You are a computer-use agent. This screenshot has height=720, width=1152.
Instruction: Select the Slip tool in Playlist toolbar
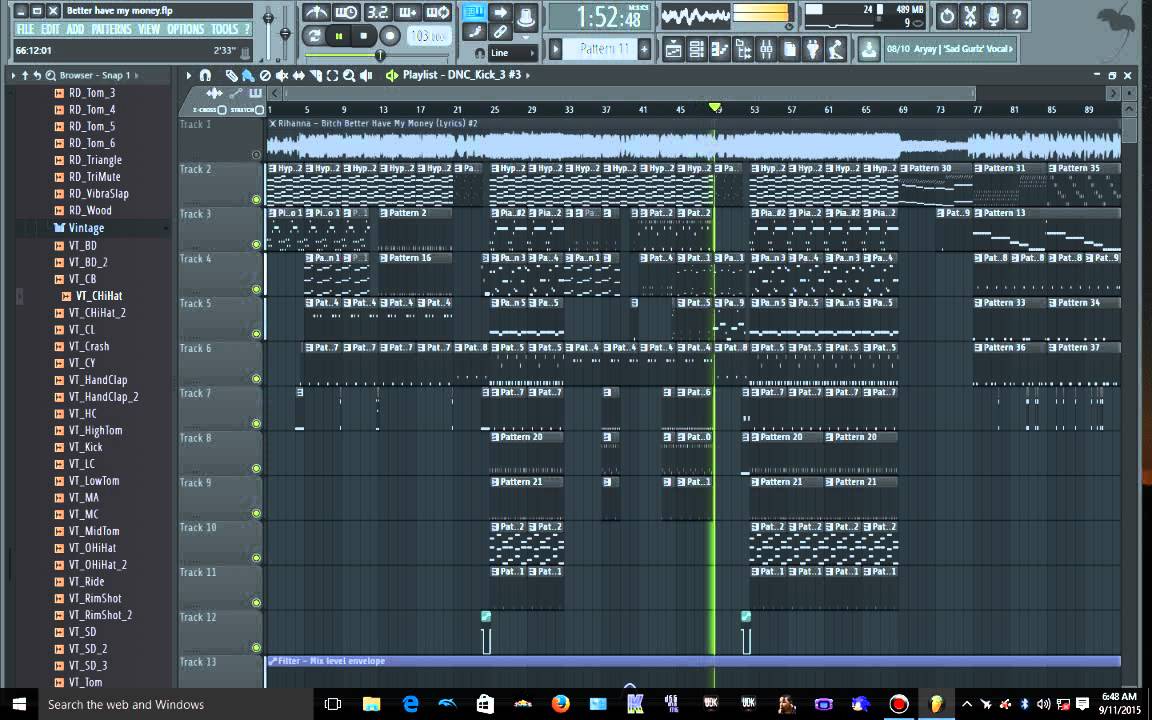tap(298, 75)
